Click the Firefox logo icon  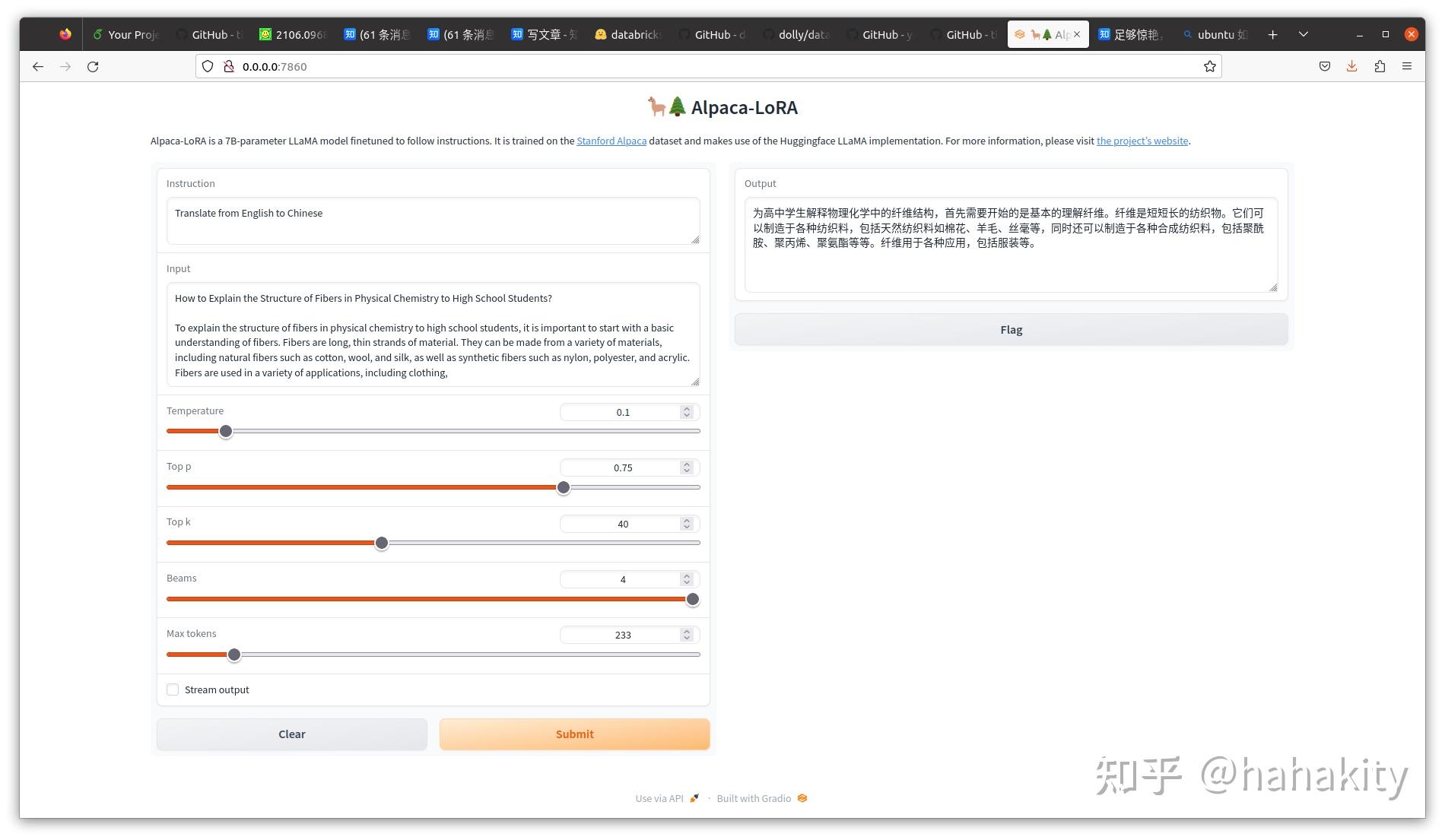(65, 34)
